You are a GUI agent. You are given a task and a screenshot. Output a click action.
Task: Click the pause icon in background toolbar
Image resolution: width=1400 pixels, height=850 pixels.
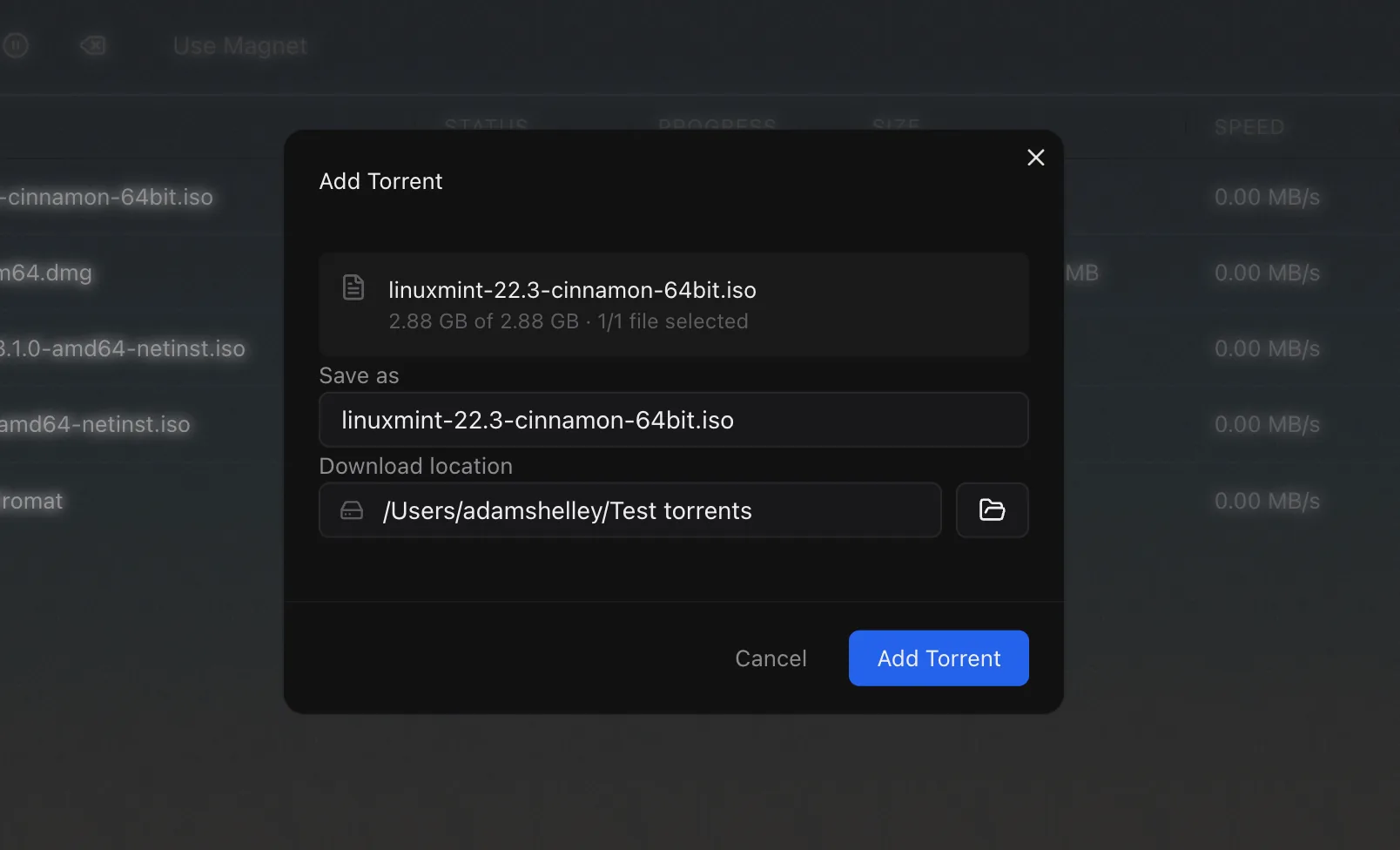16,45
